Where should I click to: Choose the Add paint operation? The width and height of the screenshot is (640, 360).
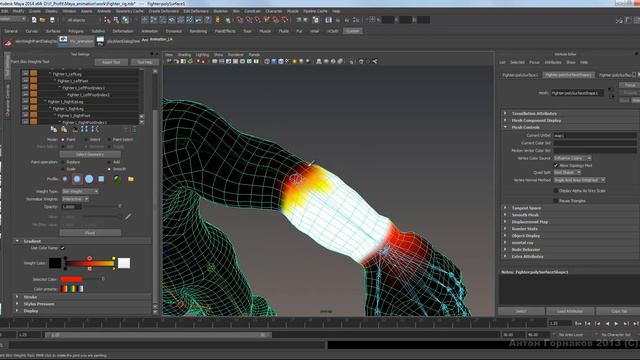pyautogui.click(x=109, y=162)
